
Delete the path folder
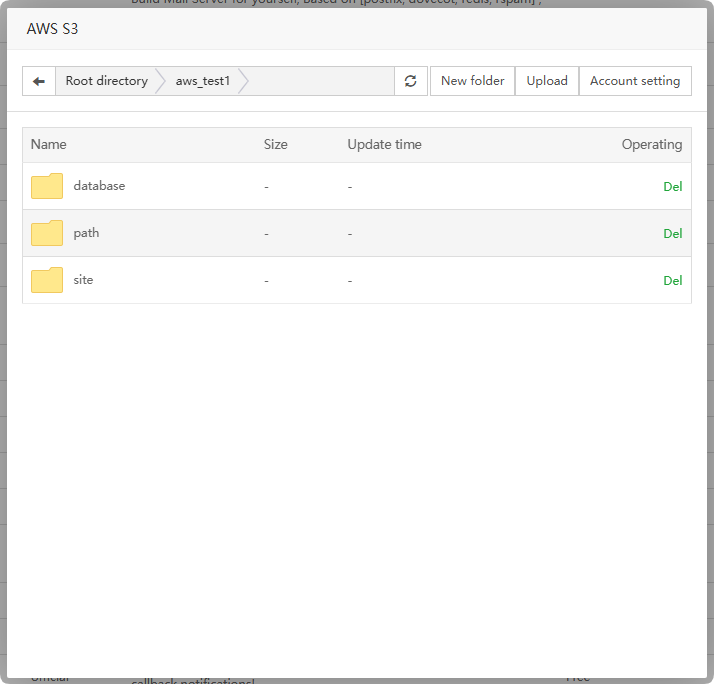pos(672,234)
